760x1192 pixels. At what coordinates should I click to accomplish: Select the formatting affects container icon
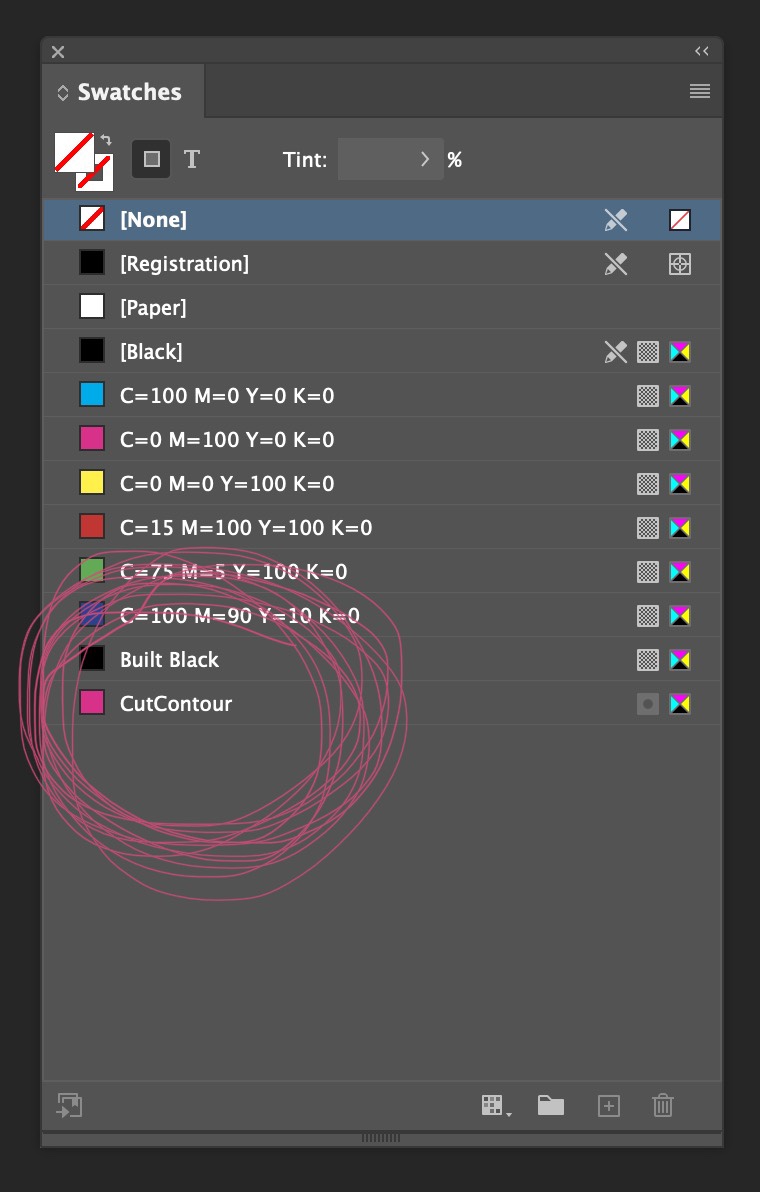coord(151,159)
